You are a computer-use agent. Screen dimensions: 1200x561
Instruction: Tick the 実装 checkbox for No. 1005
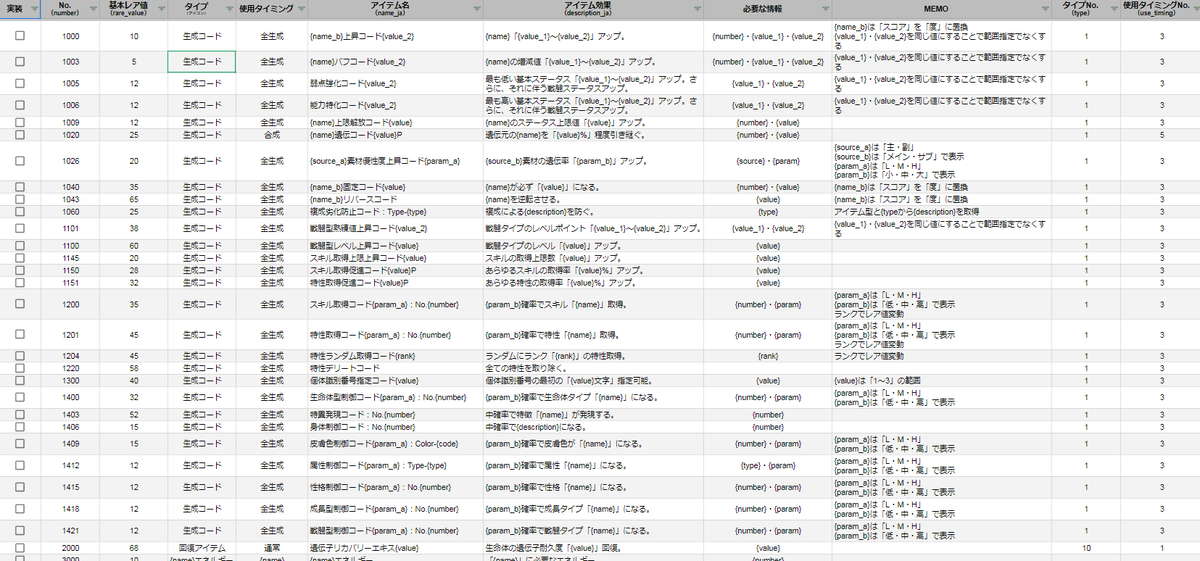point(20,84)
